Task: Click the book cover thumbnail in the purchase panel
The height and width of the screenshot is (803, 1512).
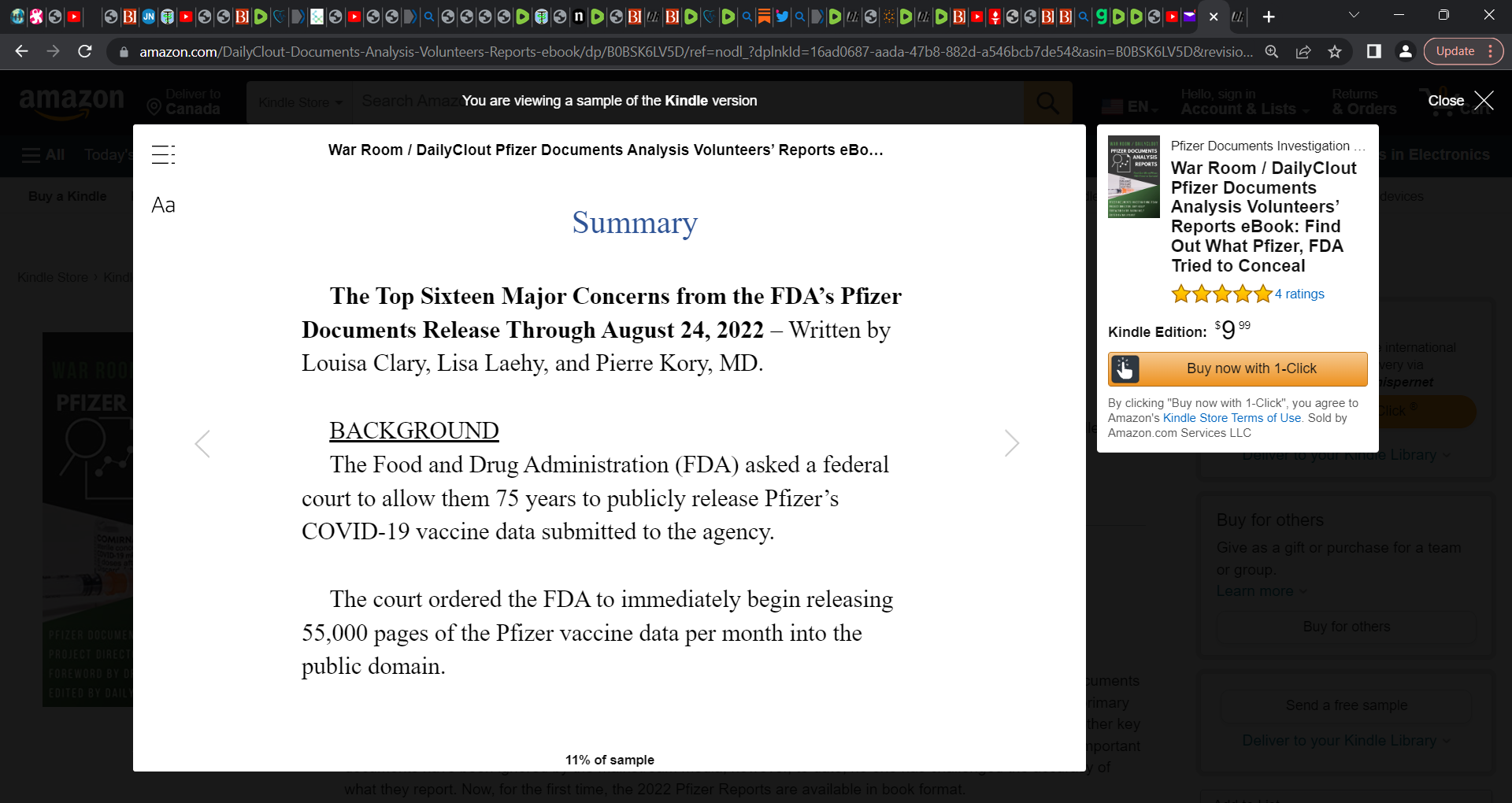Action: [1133, 176]
